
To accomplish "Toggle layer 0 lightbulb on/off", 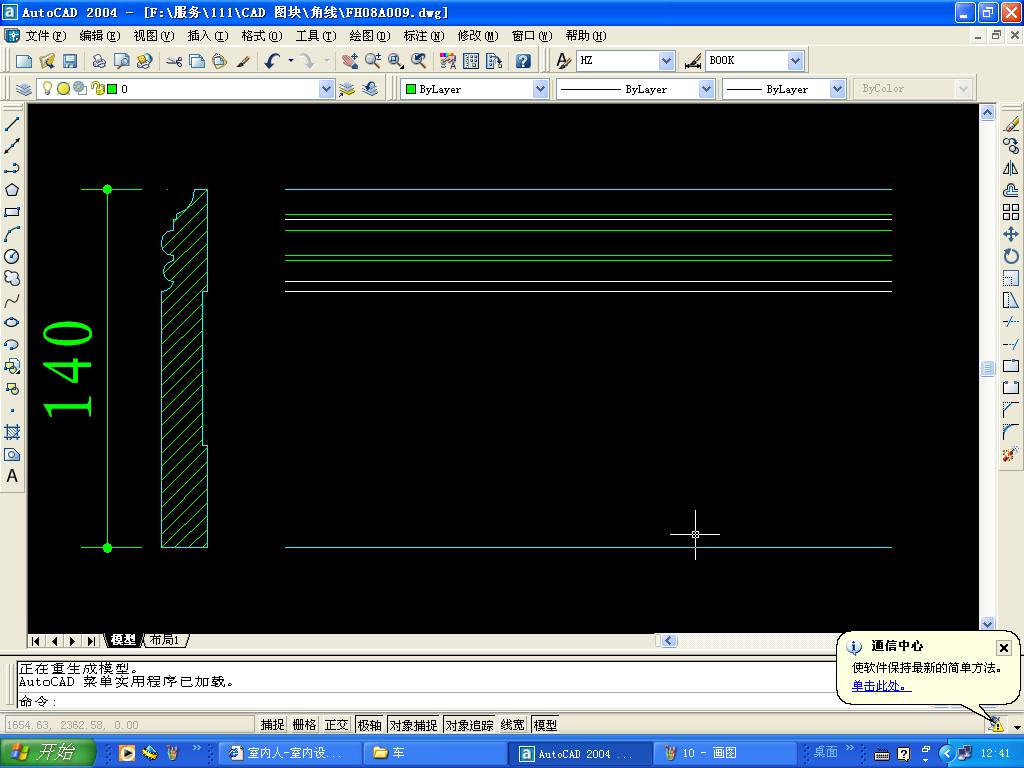I will tap(48, 88).
